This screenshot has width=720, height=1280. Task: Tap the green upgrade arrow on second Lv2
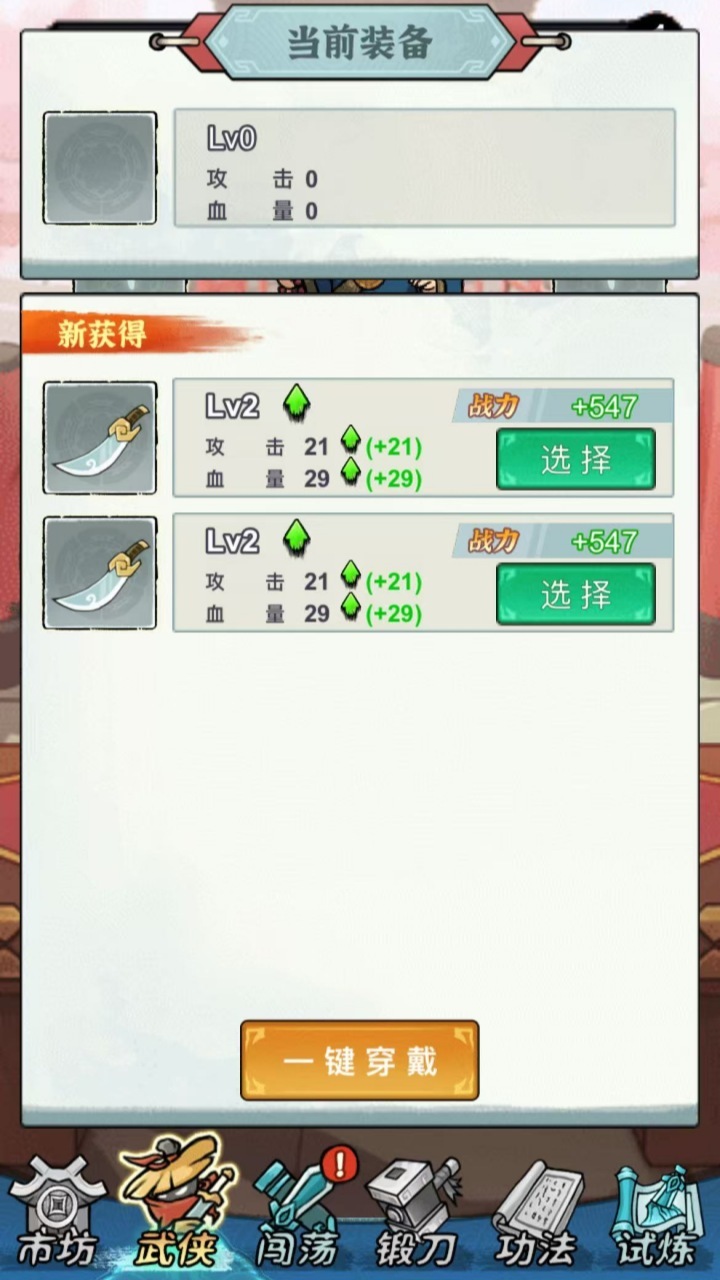(297, 538)
